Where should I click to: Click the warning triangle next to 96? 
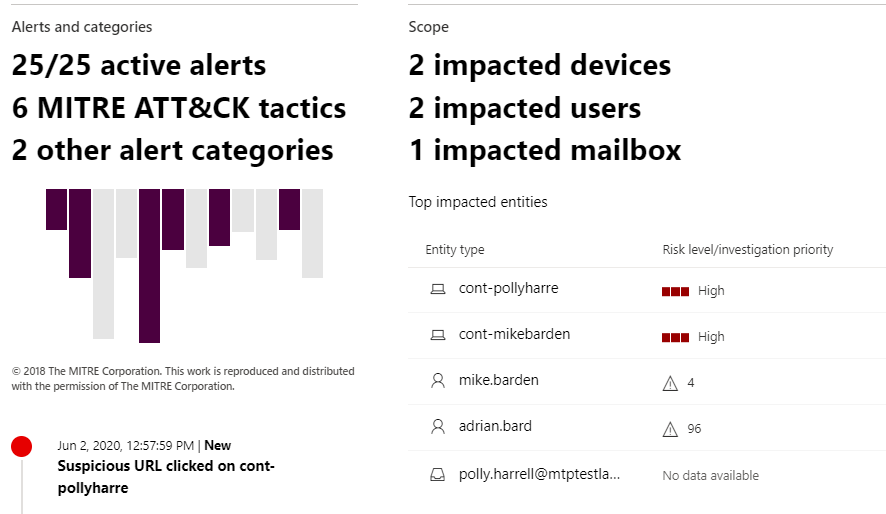click(x=670, y=428)
